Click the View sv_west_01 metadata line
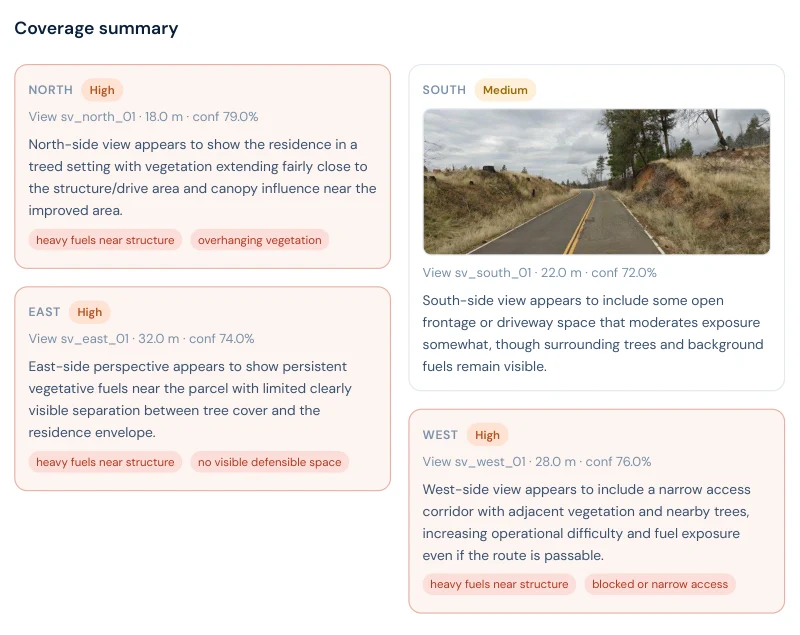Image resolution: width=800 pixels, height=635 pixels. 537,462
